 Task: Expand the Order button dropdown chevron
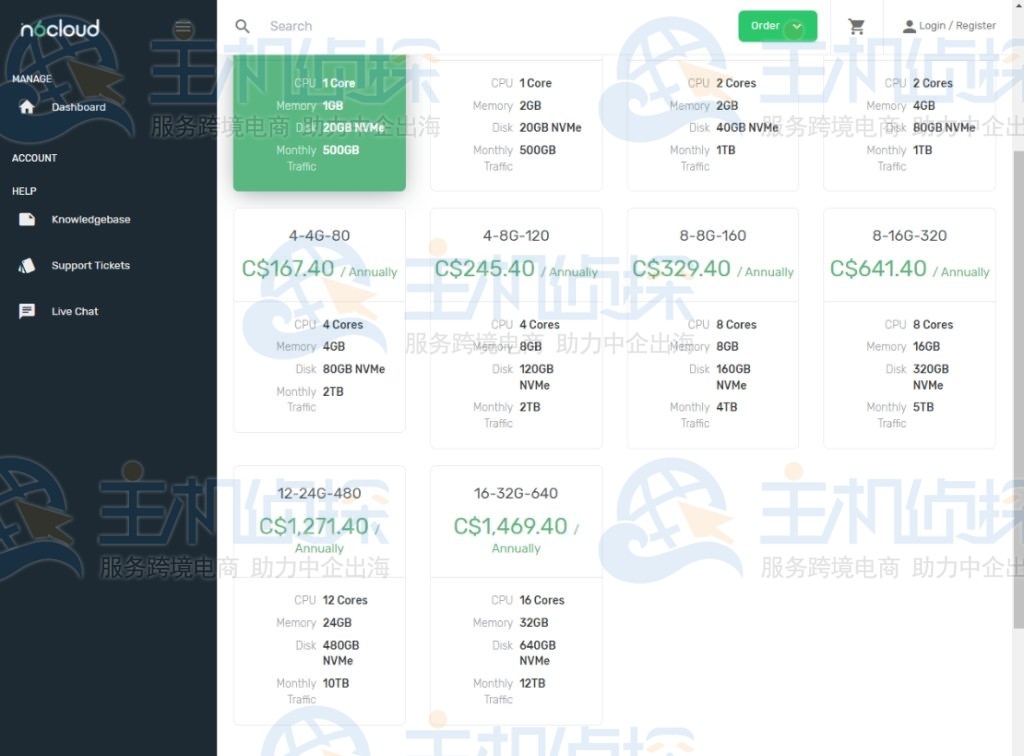(796, 25)
